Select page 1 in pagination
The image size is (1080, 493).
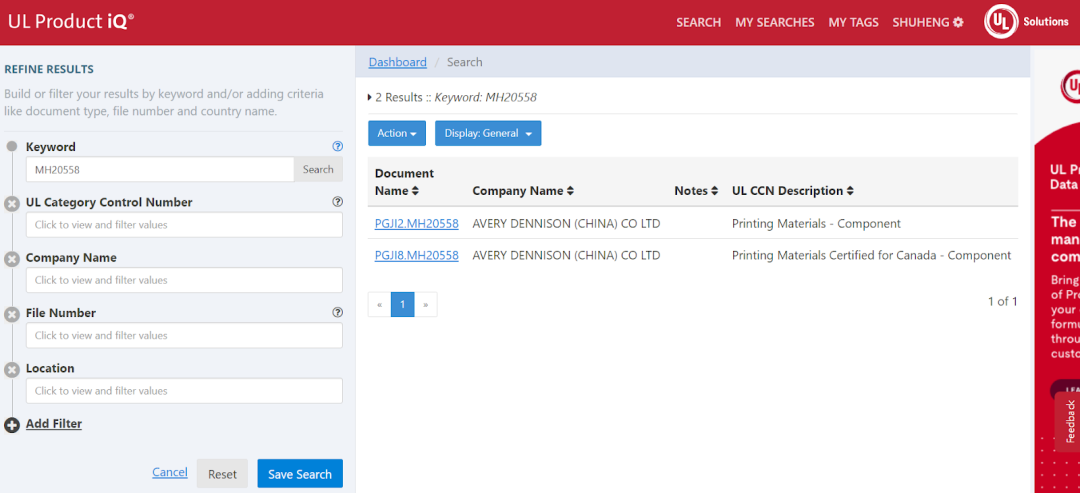(402, 304)
